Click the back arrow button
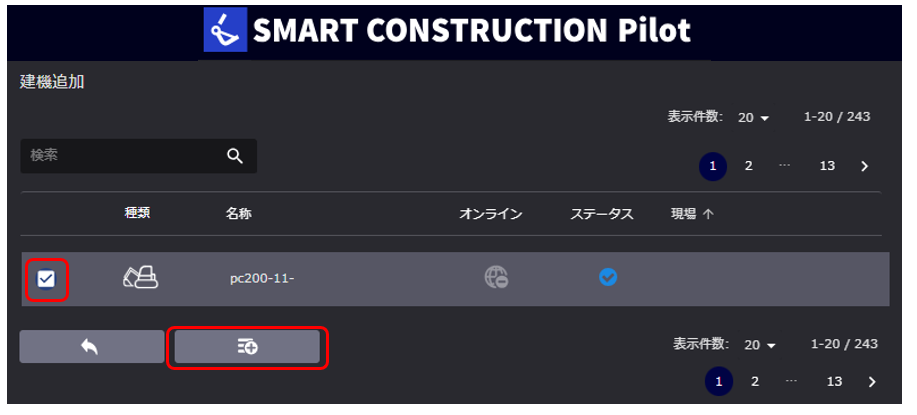 tap(92, 347)
